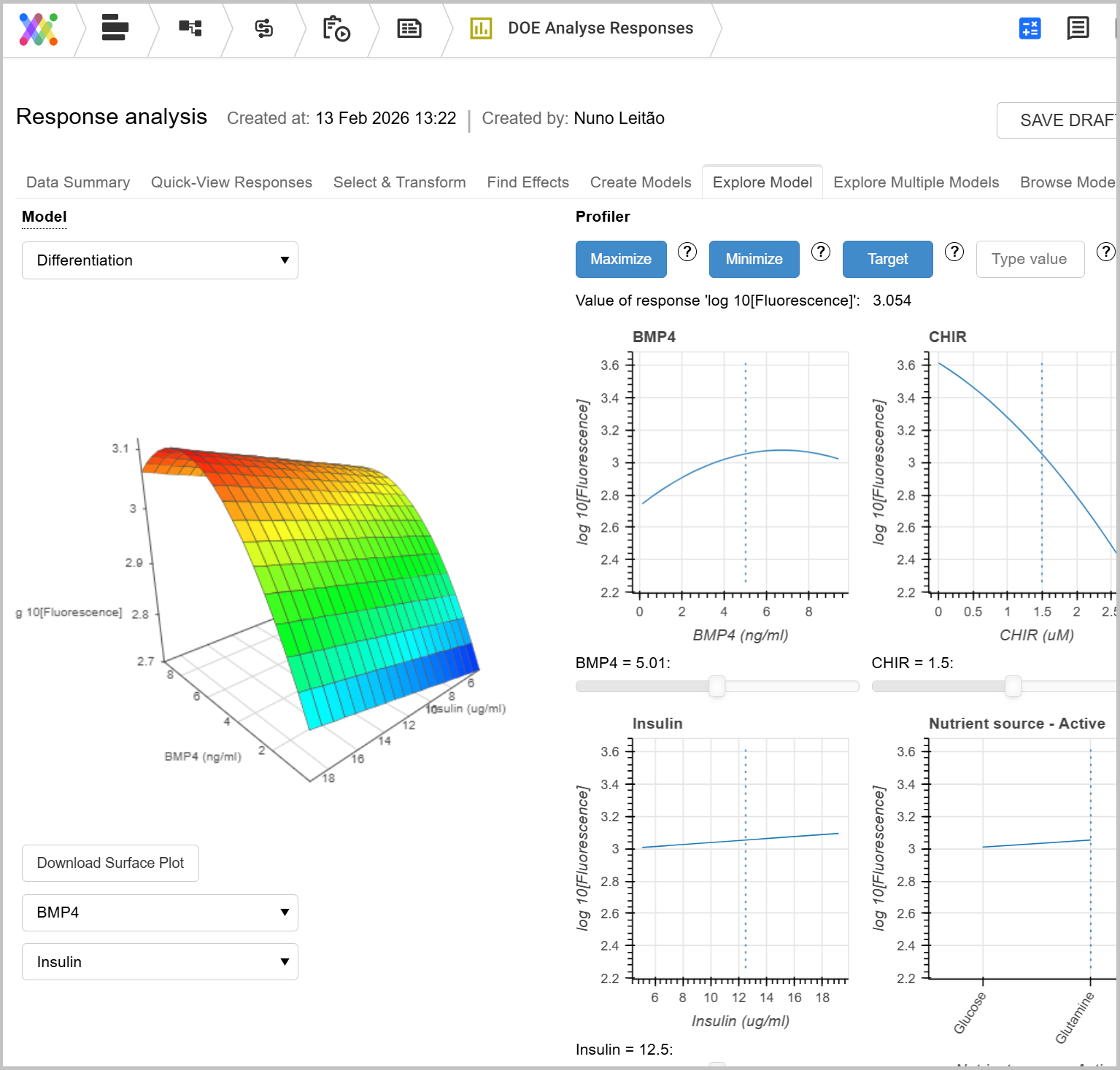The width and height of the screenshot is (1120, 1070).
Task: Open the Insulin axis dropdown
Action: coord(160,962)
